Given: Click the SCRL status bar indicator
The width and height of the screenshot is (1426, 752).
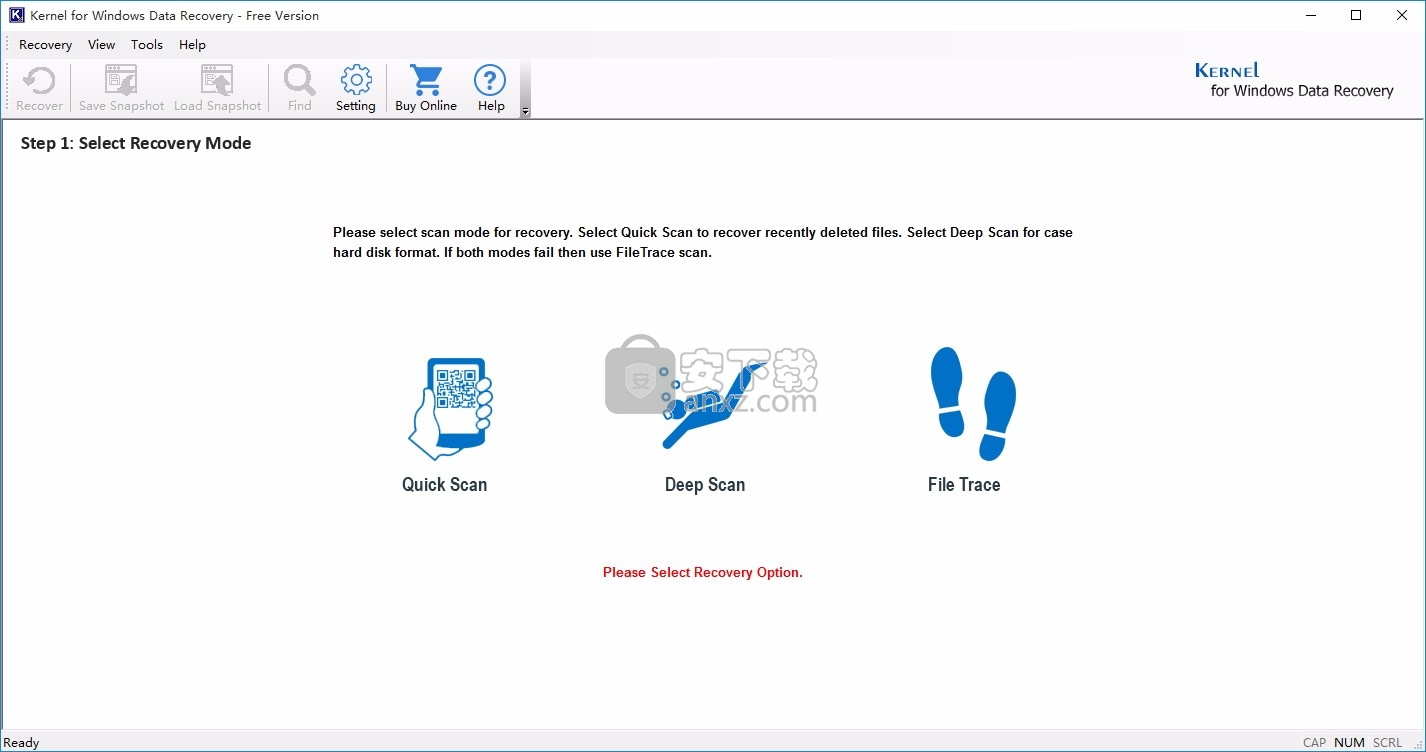Looking at the screenshot, I should pyautogui.click(x=1387, y=742).
